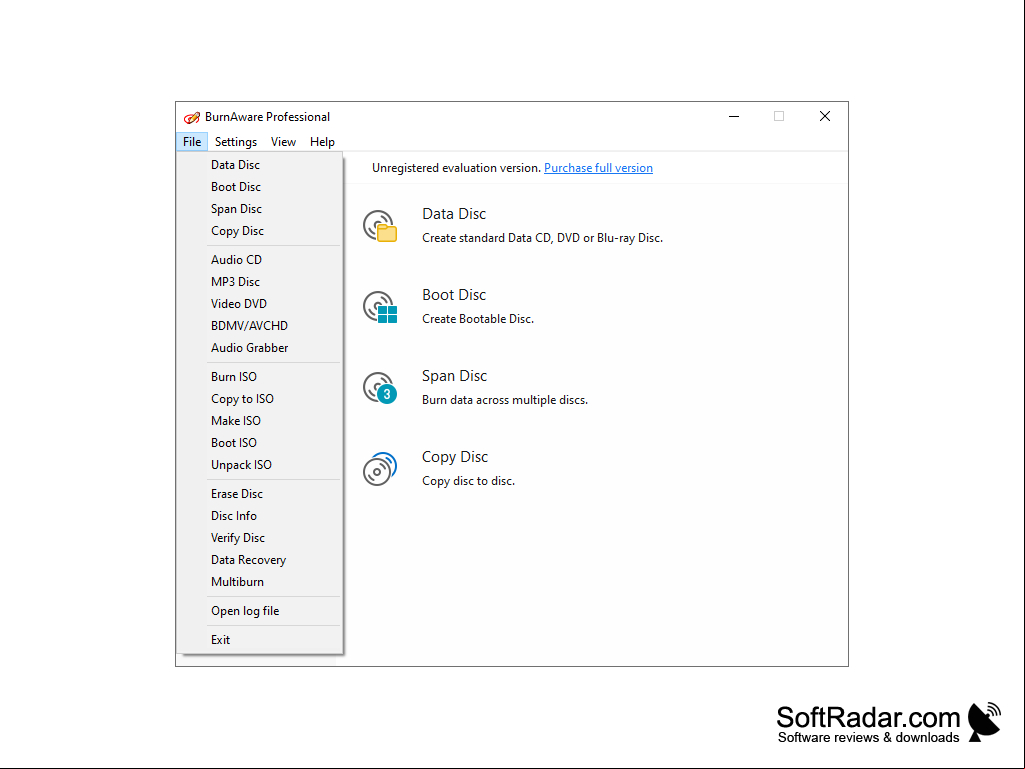The image size is (1025, 769).
Task: Click the Boot Disc Windows-logo icon
Action: [x=380, y=307]
